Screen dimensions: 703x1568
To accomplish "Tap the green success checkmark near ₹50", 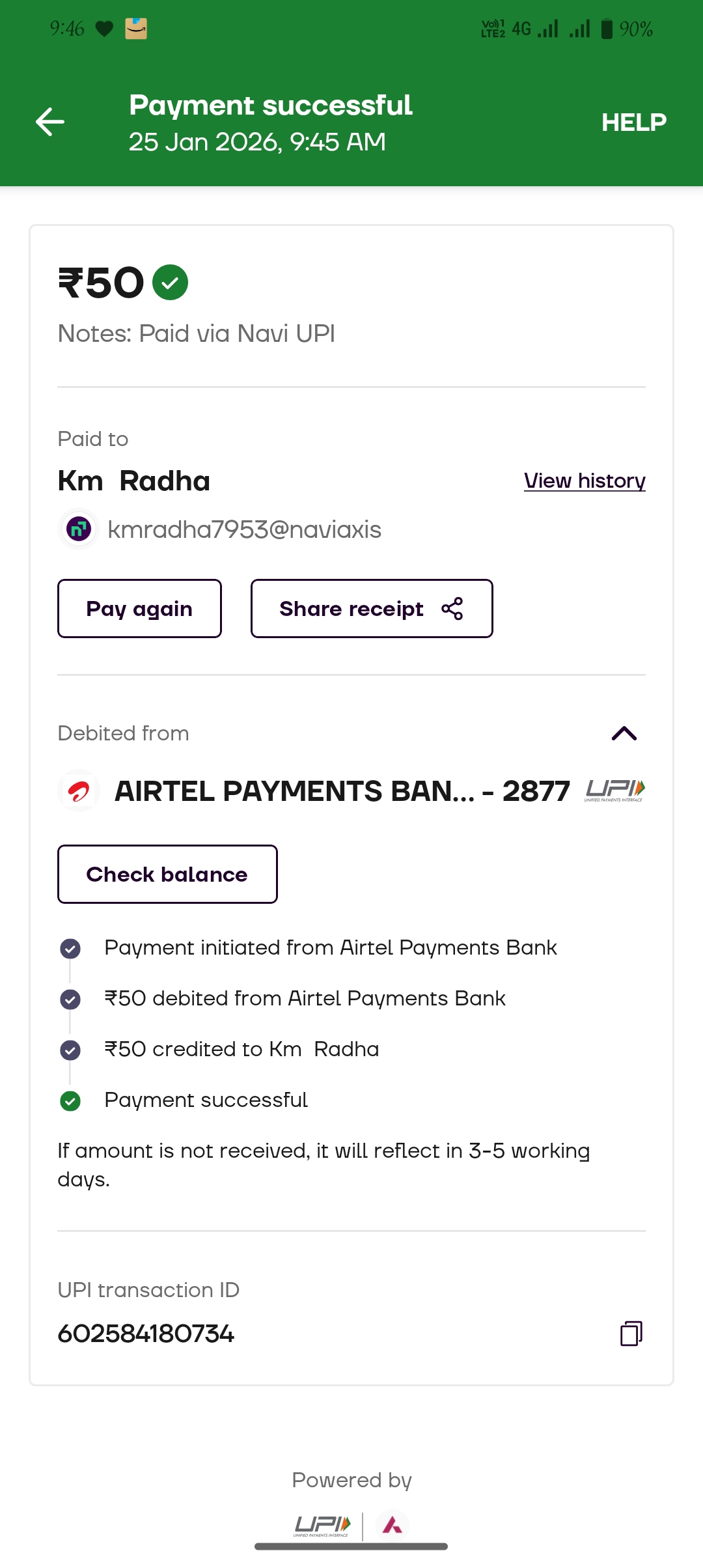I will pyautogui.click(x=170, y=283).
